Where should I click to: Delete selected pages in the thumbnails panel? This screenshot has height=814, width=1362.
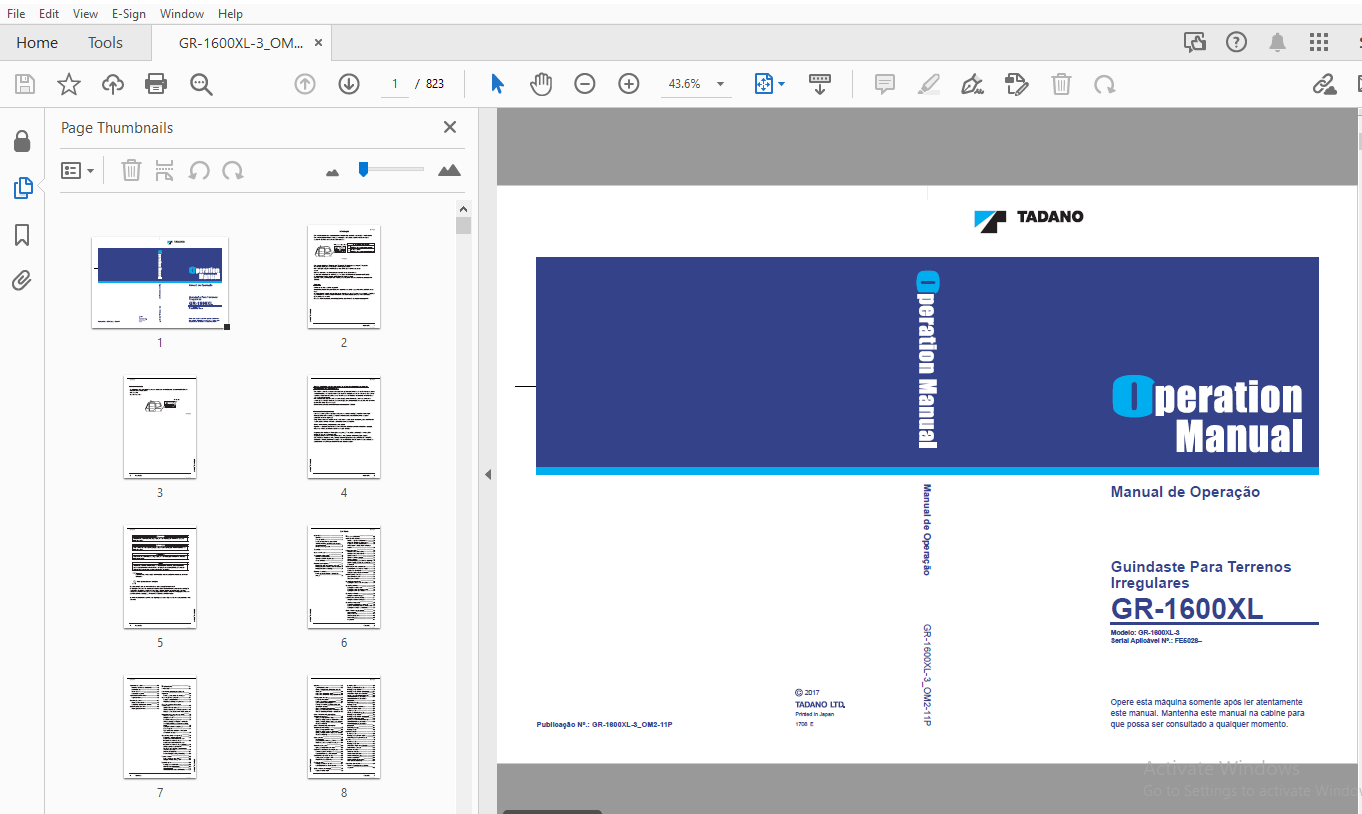(131, 171)
